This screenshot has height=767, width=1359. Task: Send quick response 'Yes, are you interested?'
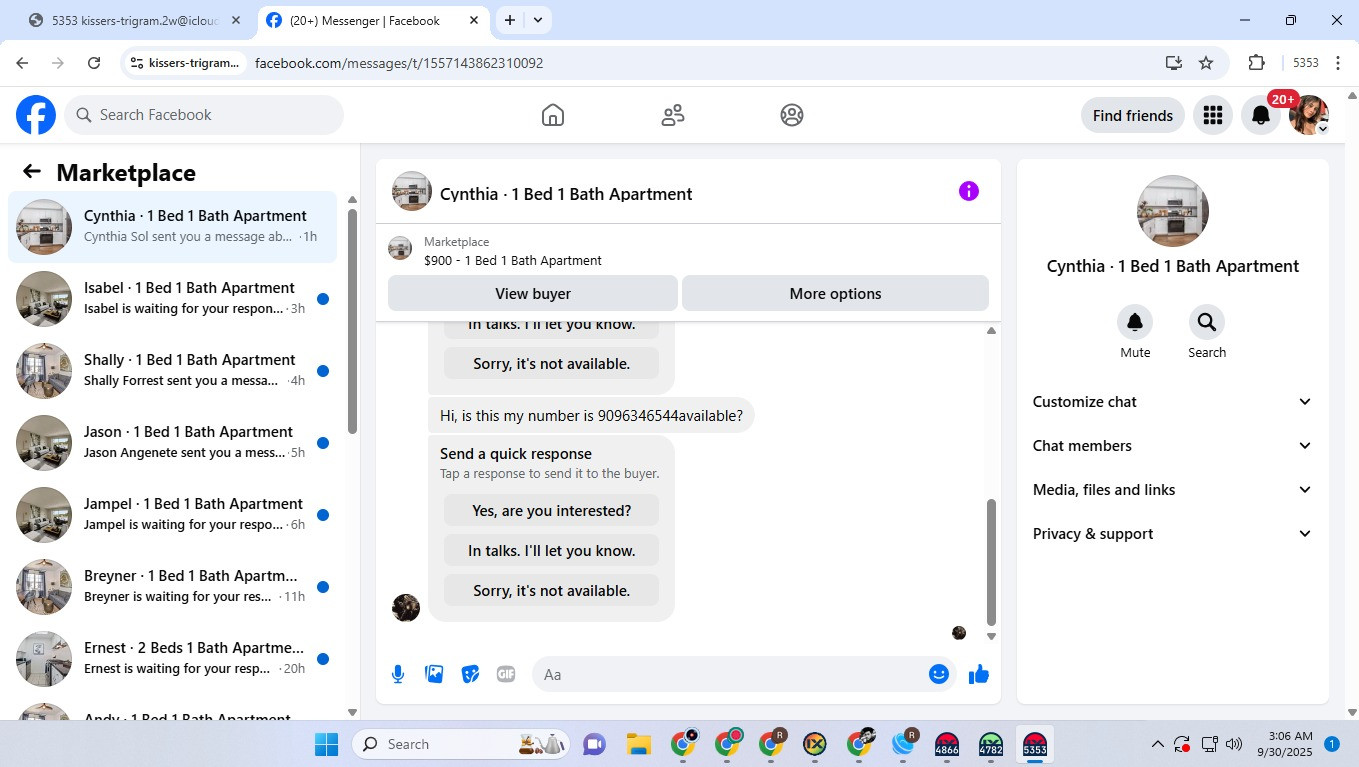coord(551,510)
